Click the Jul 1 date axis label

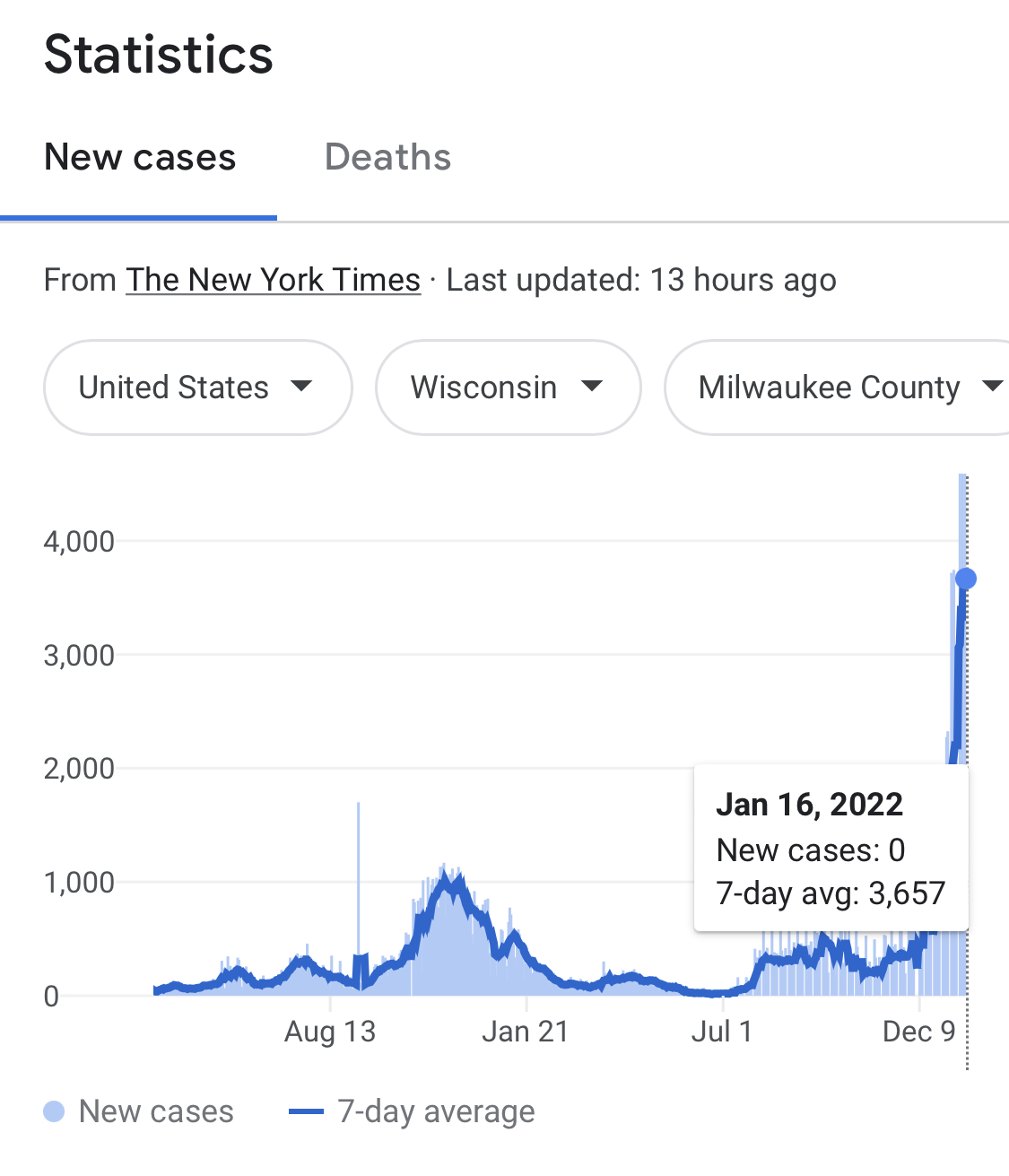(x=721, y=1032)
